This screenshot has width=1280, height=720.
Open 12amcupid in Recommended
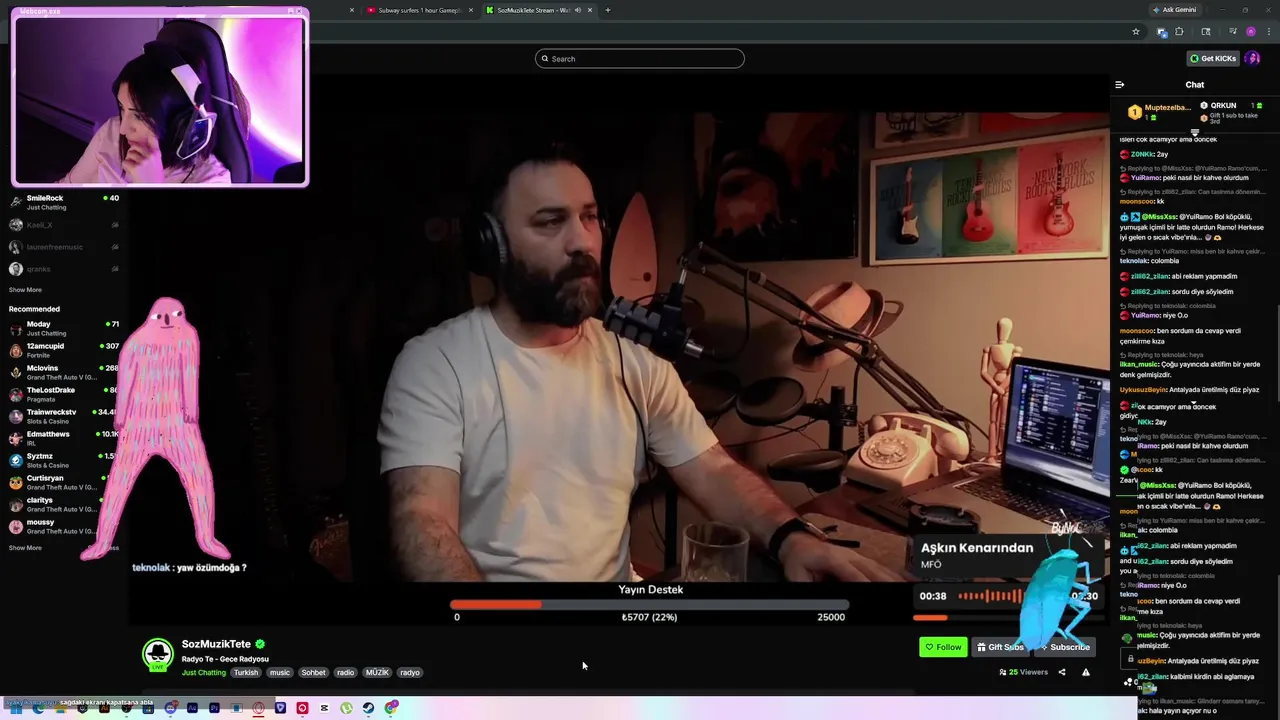[x=64, y=350]
